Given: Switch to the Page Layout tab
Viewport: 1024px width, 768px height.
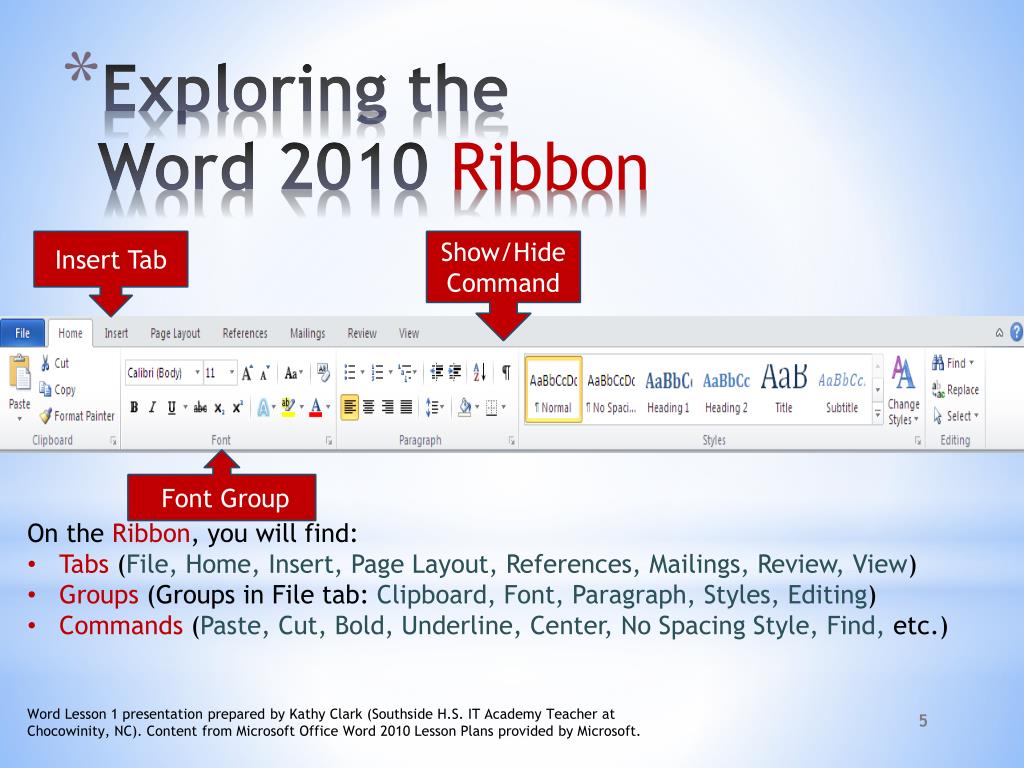Looking at the screenshot, I should tap(175, 333).
